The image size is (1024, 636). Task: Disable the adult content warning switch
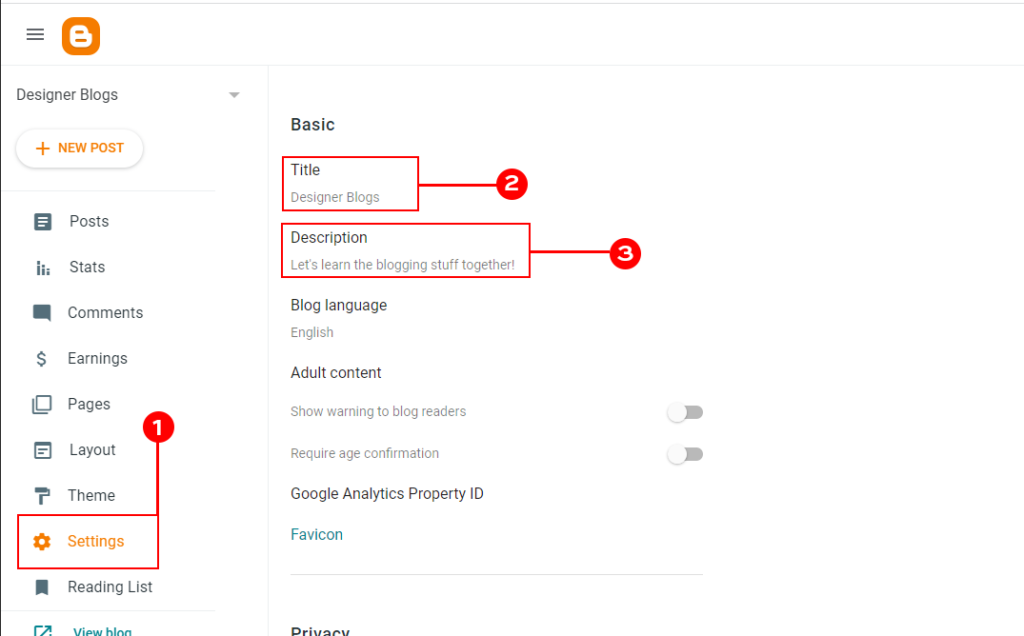(685, 412)
